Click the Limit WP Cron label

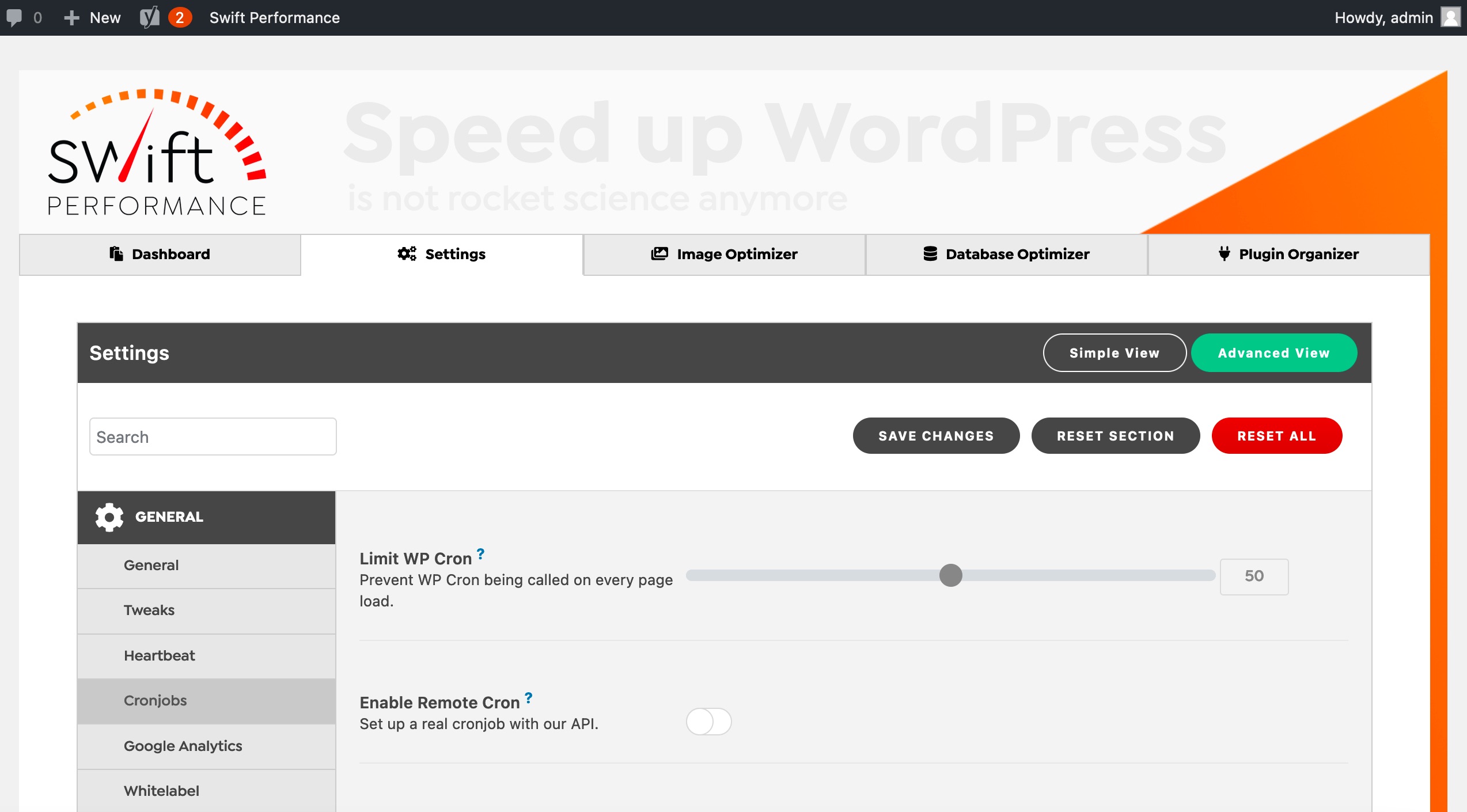tap(415, 559)
